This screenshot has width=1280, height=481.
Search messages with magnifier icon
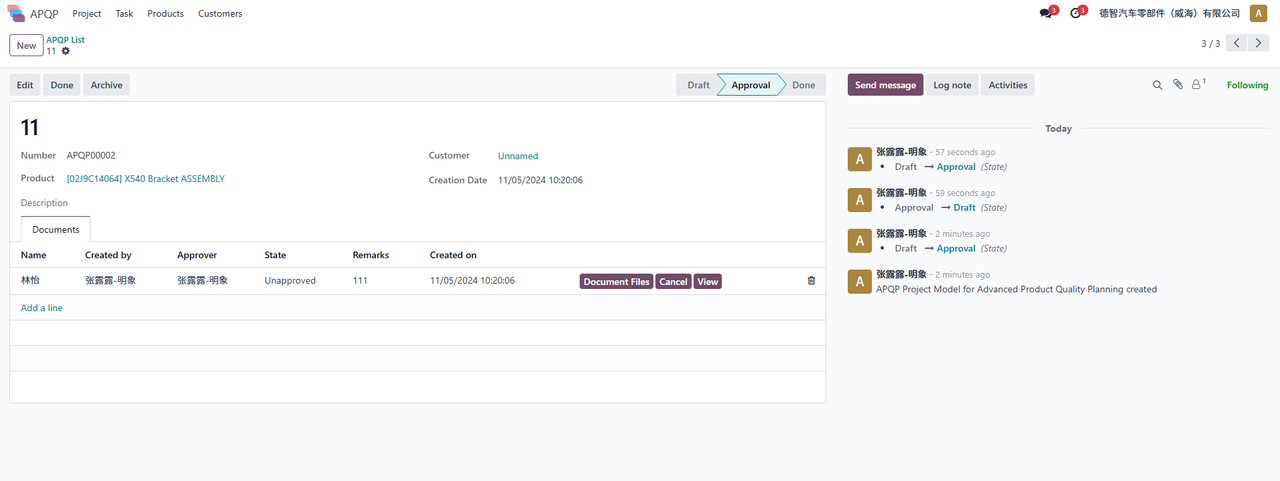1157,85
